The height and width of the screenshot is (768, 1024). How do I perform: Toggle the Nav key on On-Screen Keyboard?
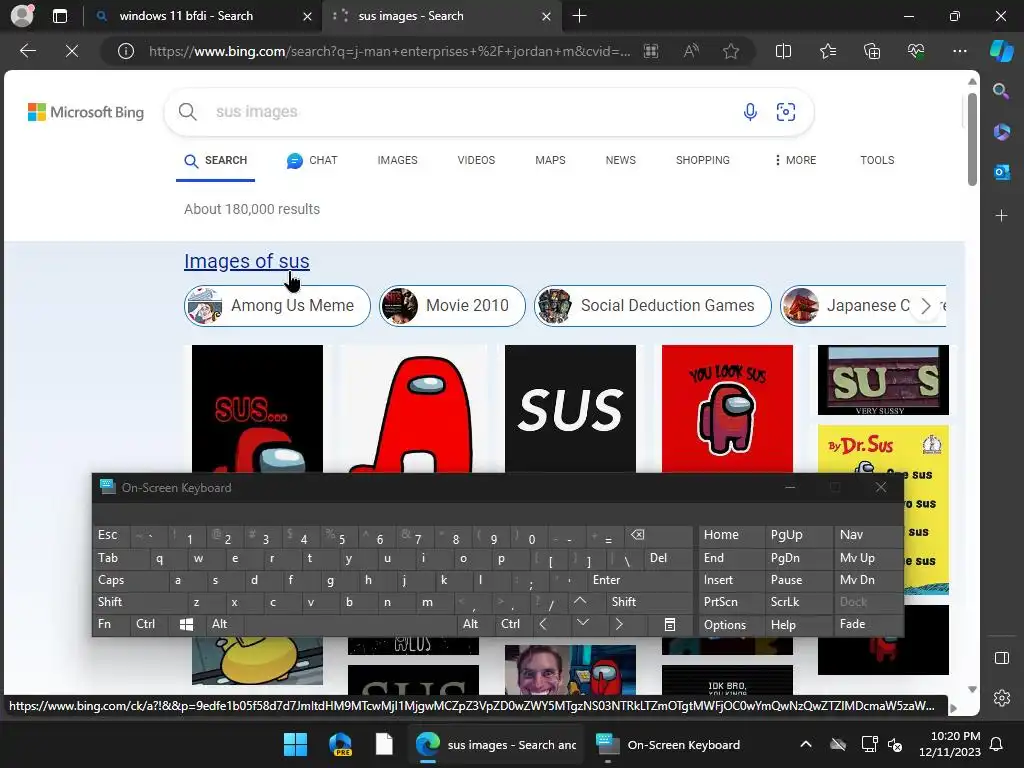(868, 535)
